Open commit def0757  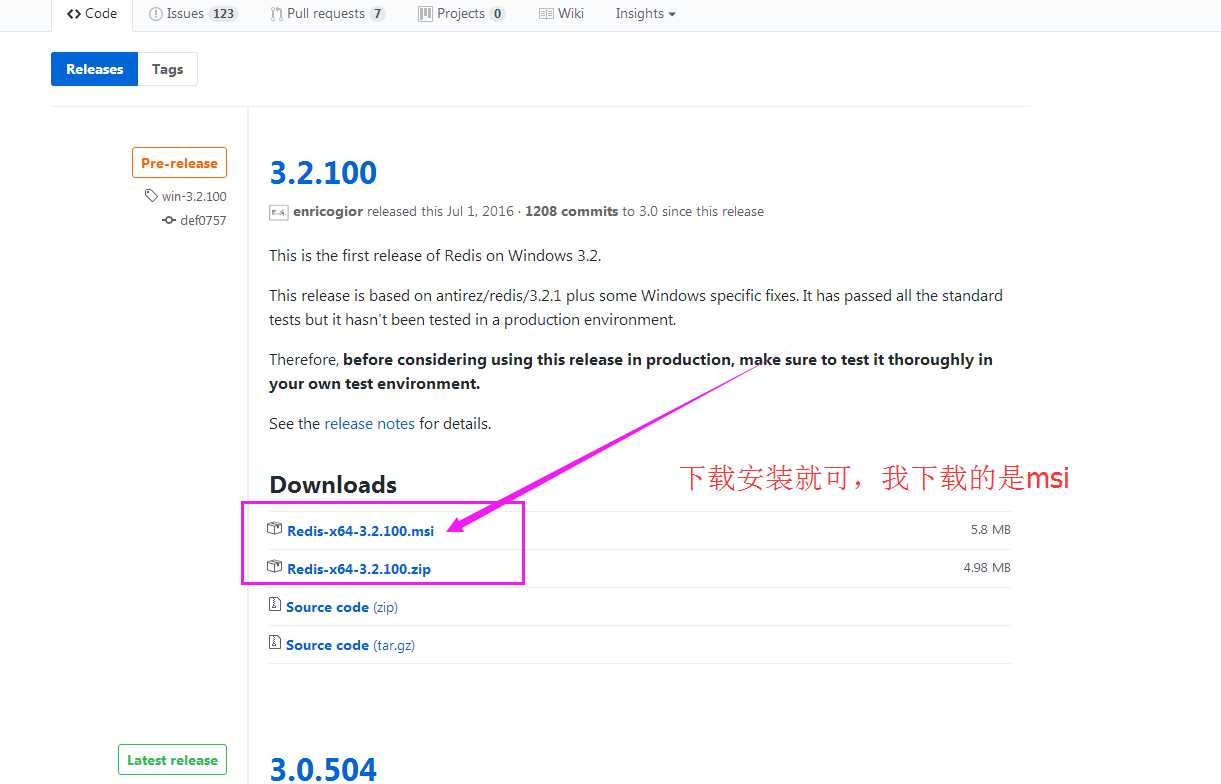[203, 220]
